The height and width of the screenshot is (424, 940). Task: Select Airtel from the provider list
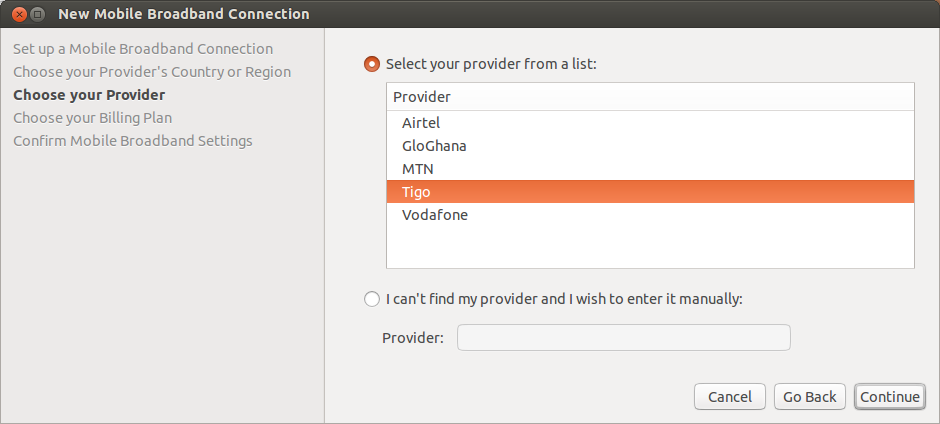point(650,123)
